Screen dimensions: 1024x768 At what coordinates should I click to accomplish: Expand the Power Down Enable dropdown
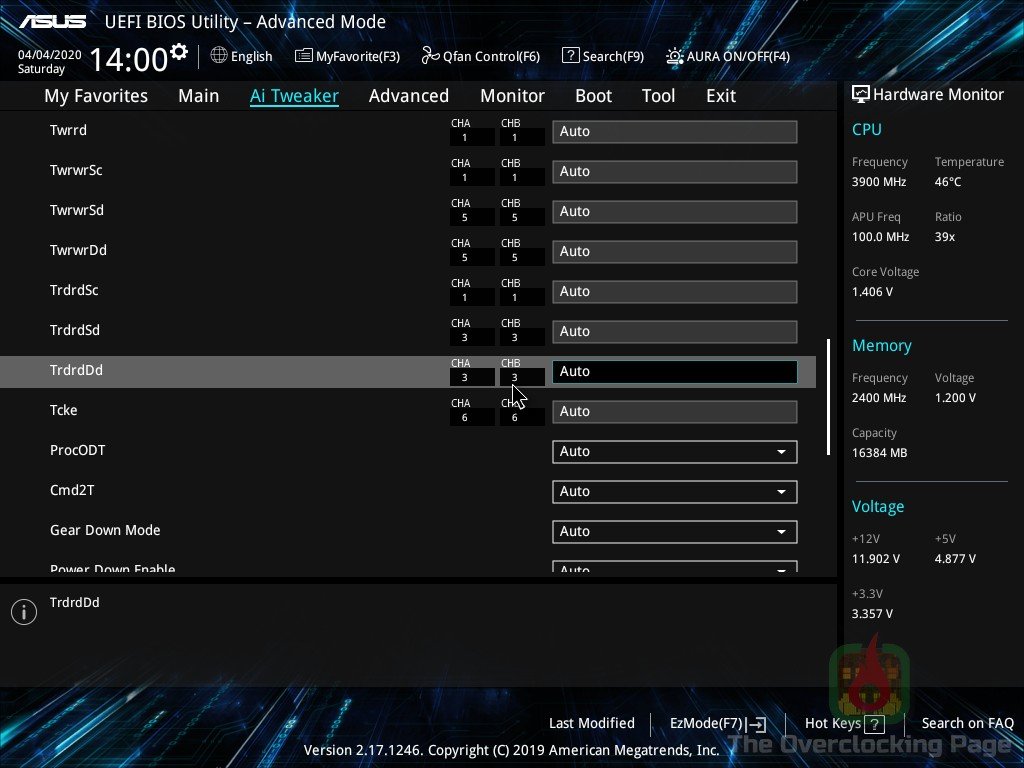tap(674, 567)
